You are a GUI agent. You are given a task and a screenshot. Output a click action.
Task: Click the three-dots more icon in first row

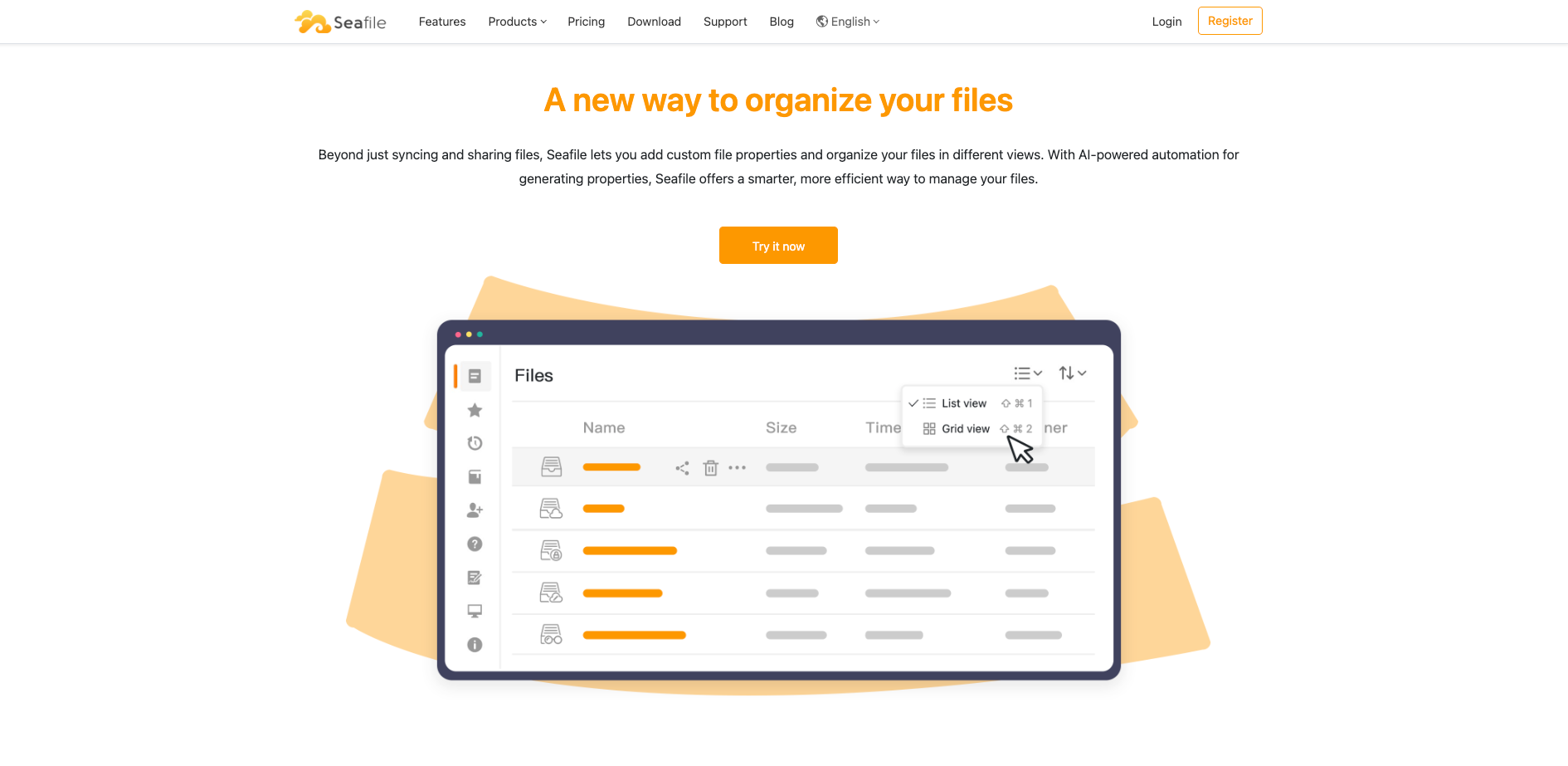click(x=737, y=468)
